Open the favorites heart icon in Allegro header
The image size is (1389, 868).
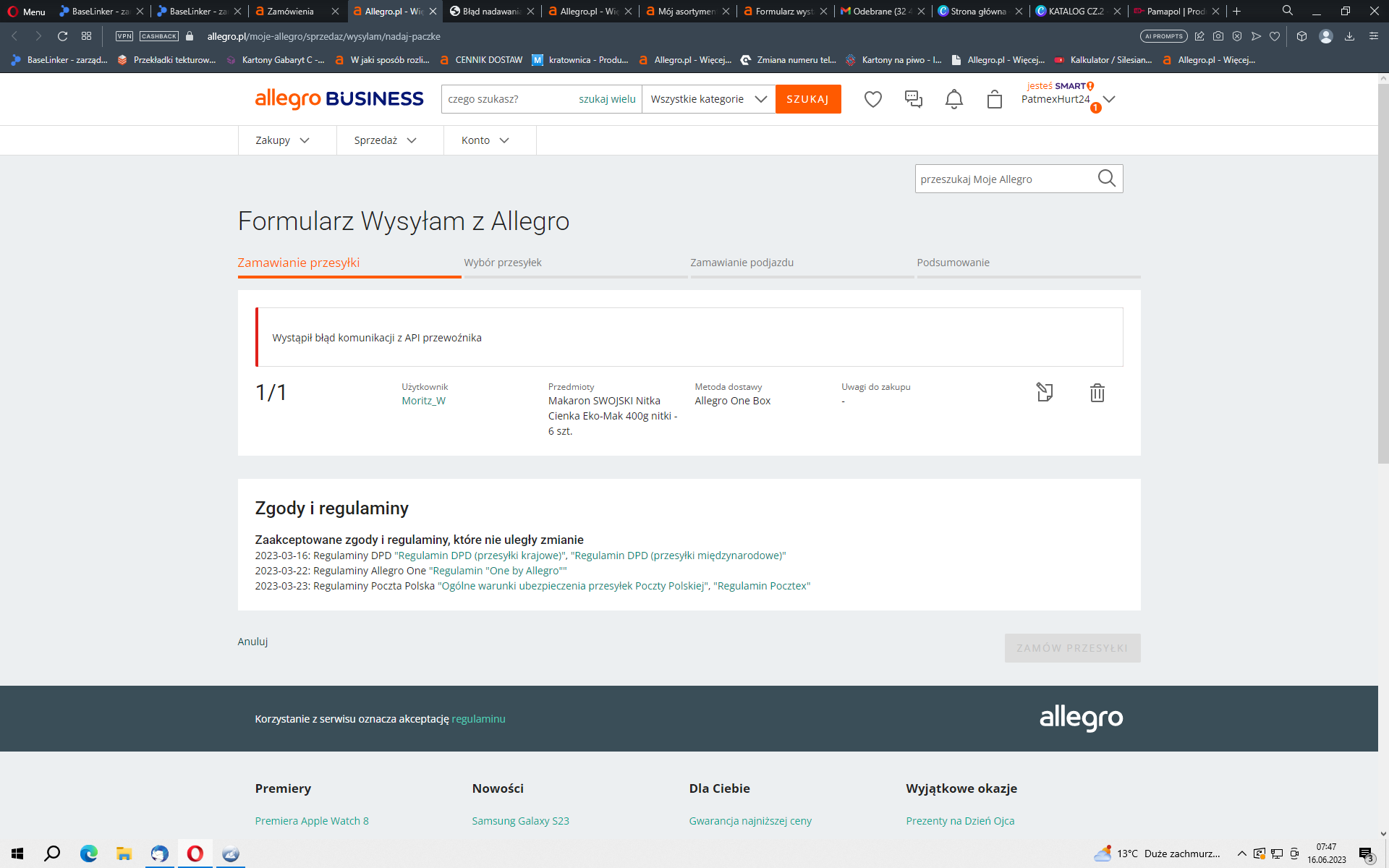(873, 99)
